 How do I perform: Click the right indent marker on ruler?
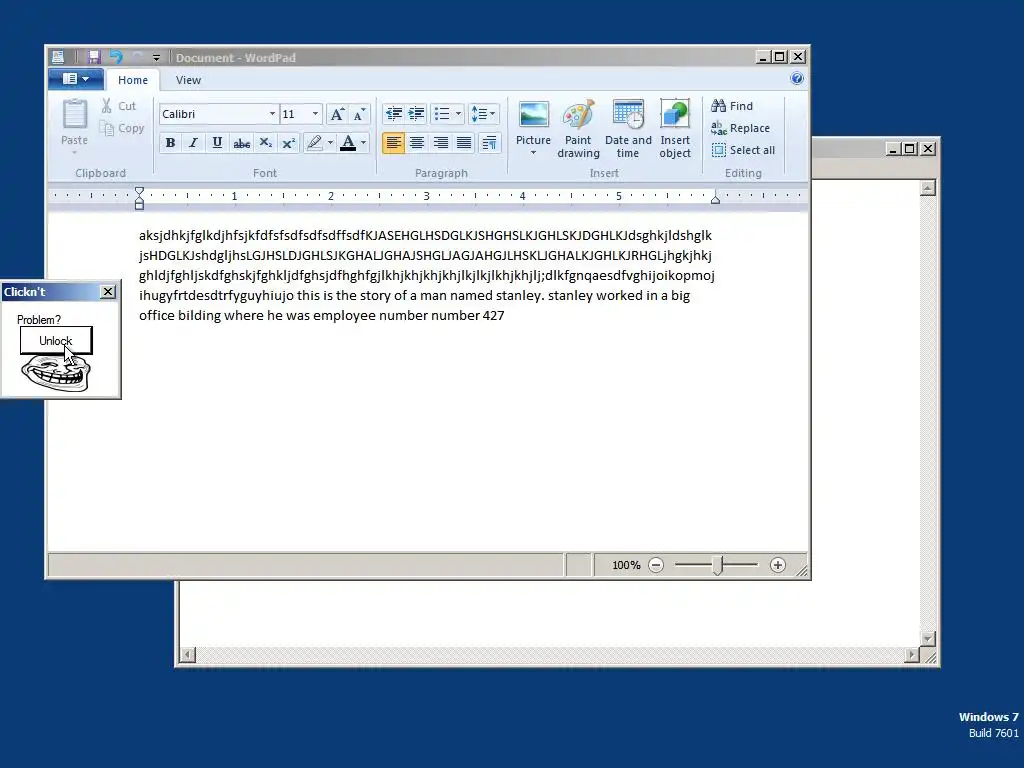(715, 199)
